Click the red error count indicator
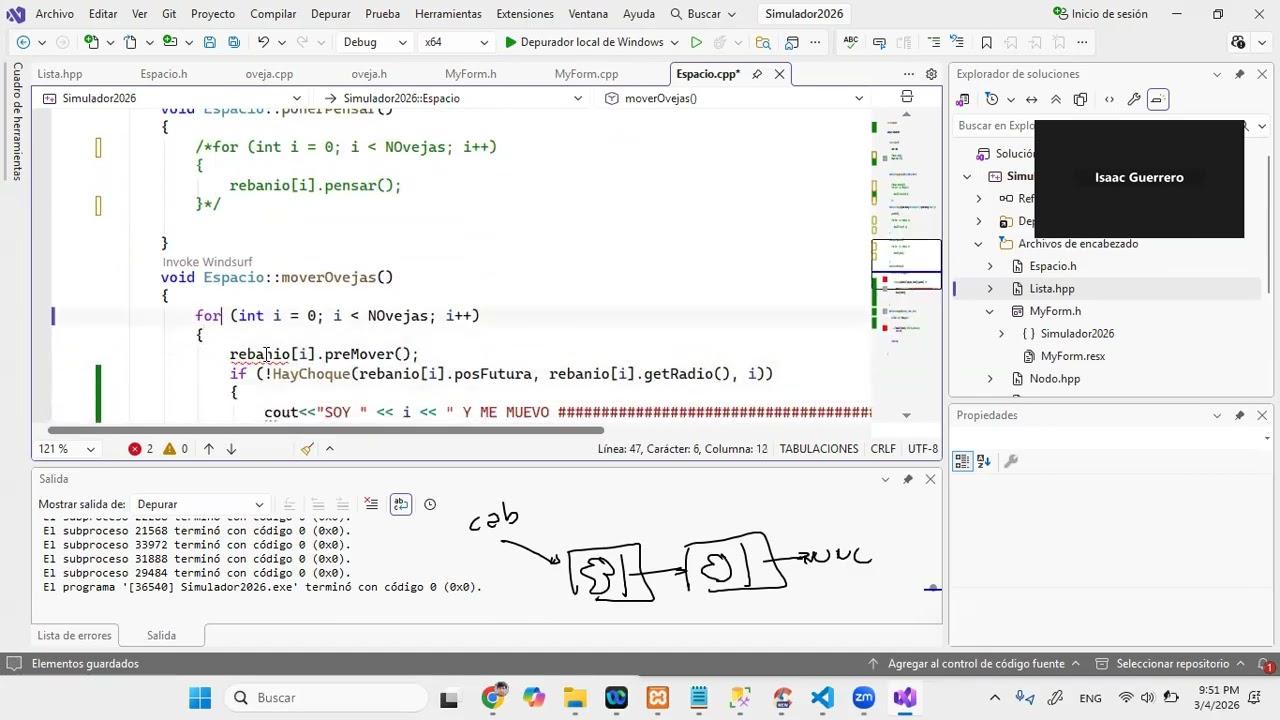This screenshot has width=1280, height=720. coord(141,449)
